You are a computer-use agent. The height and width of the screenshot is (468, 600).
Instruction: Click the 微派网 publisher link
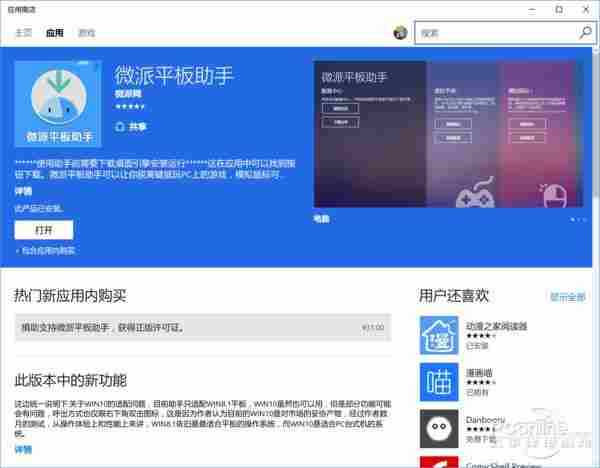(126, 93)
